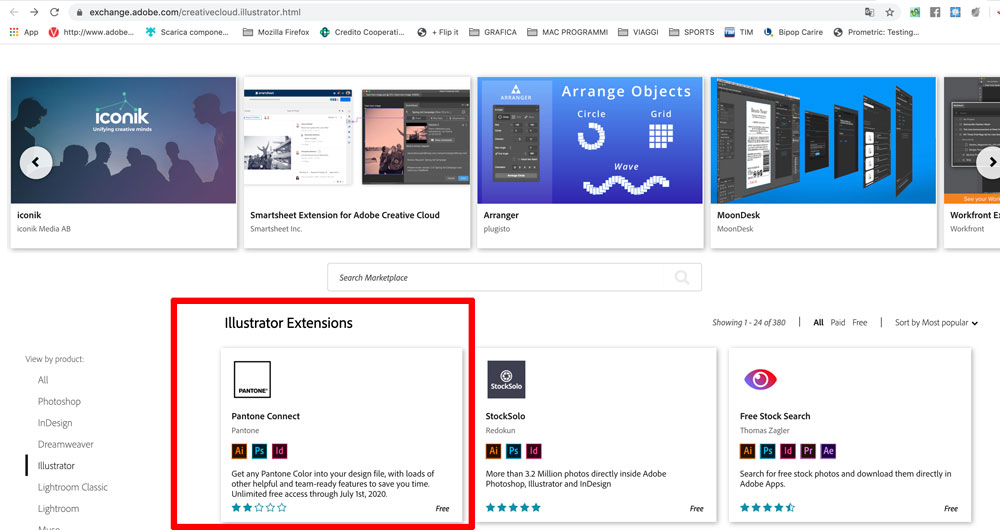Open the Bipop Carire bookmark

(793, 32)
